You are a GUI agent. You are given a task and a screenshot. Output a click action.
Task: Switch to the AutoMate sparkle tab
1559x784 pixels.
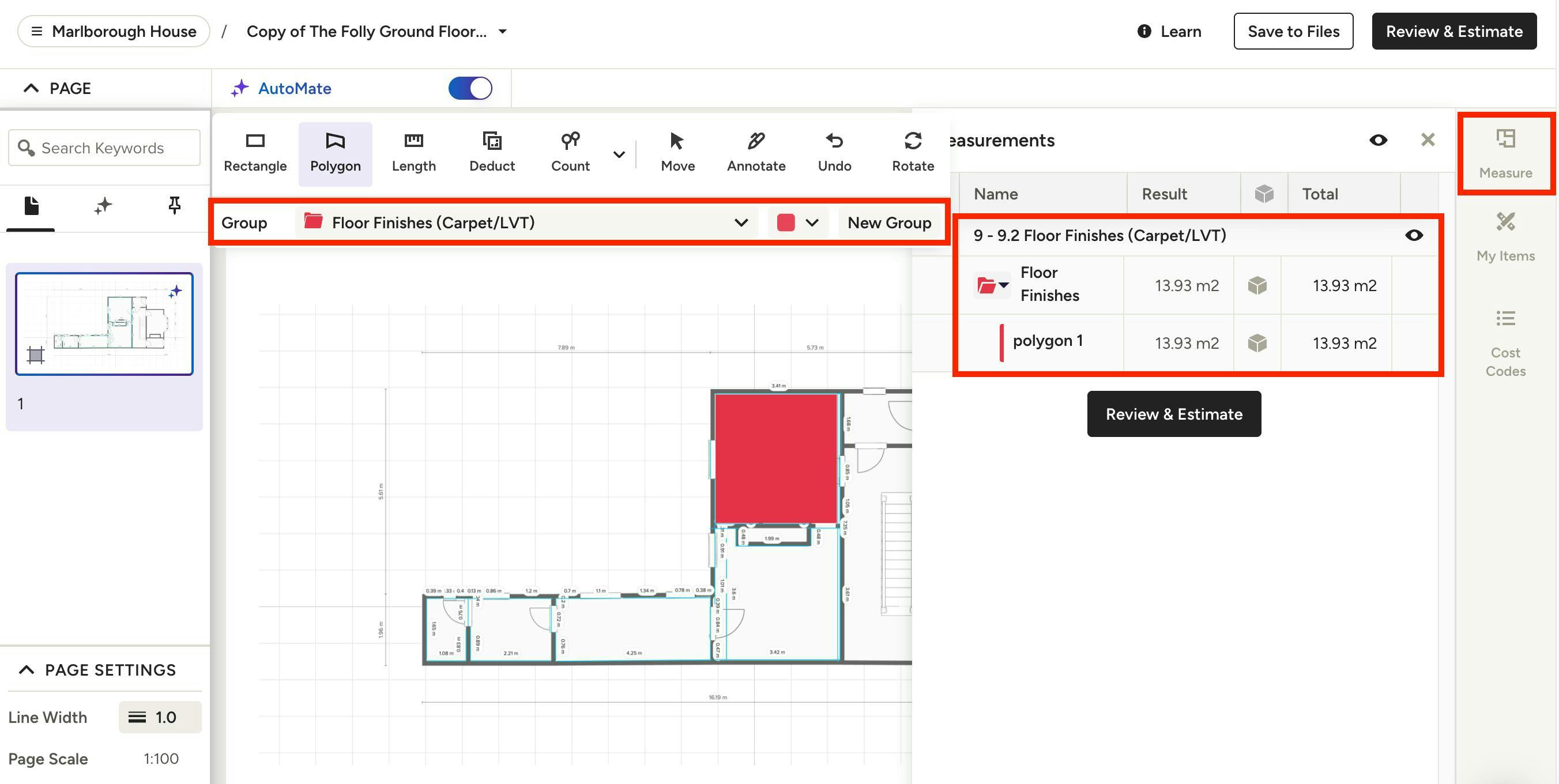[x=103, y=206]
